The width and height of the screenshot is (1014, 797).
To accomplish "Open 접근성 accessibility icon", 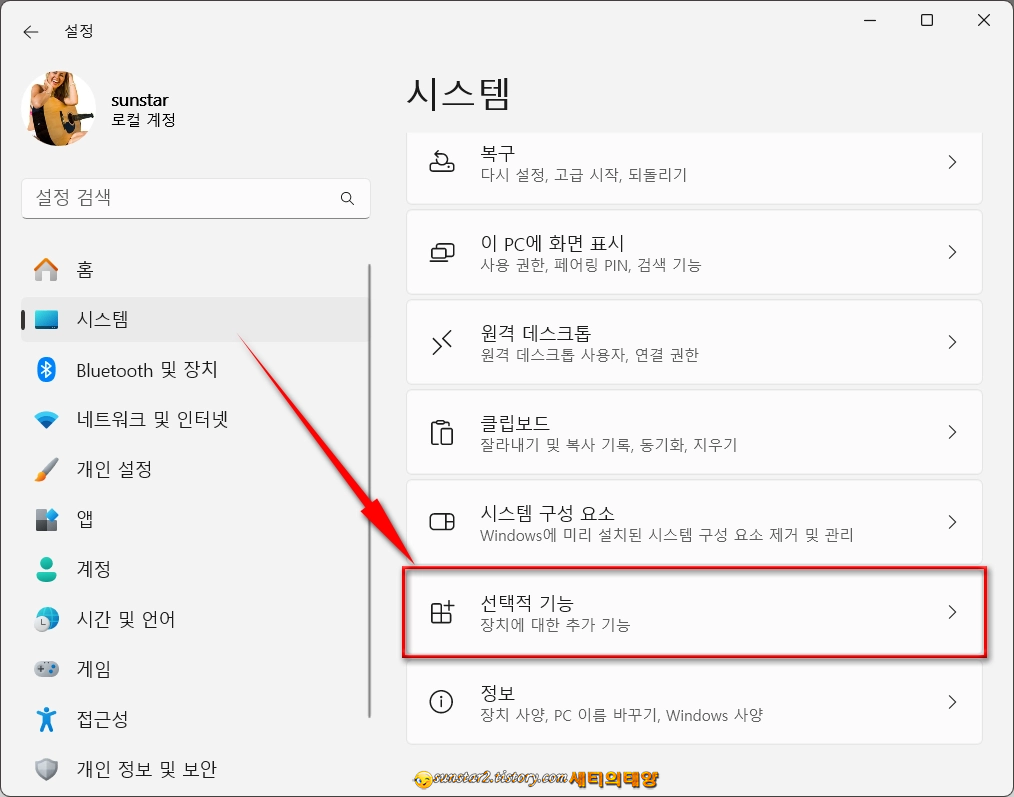I will 46,719.
